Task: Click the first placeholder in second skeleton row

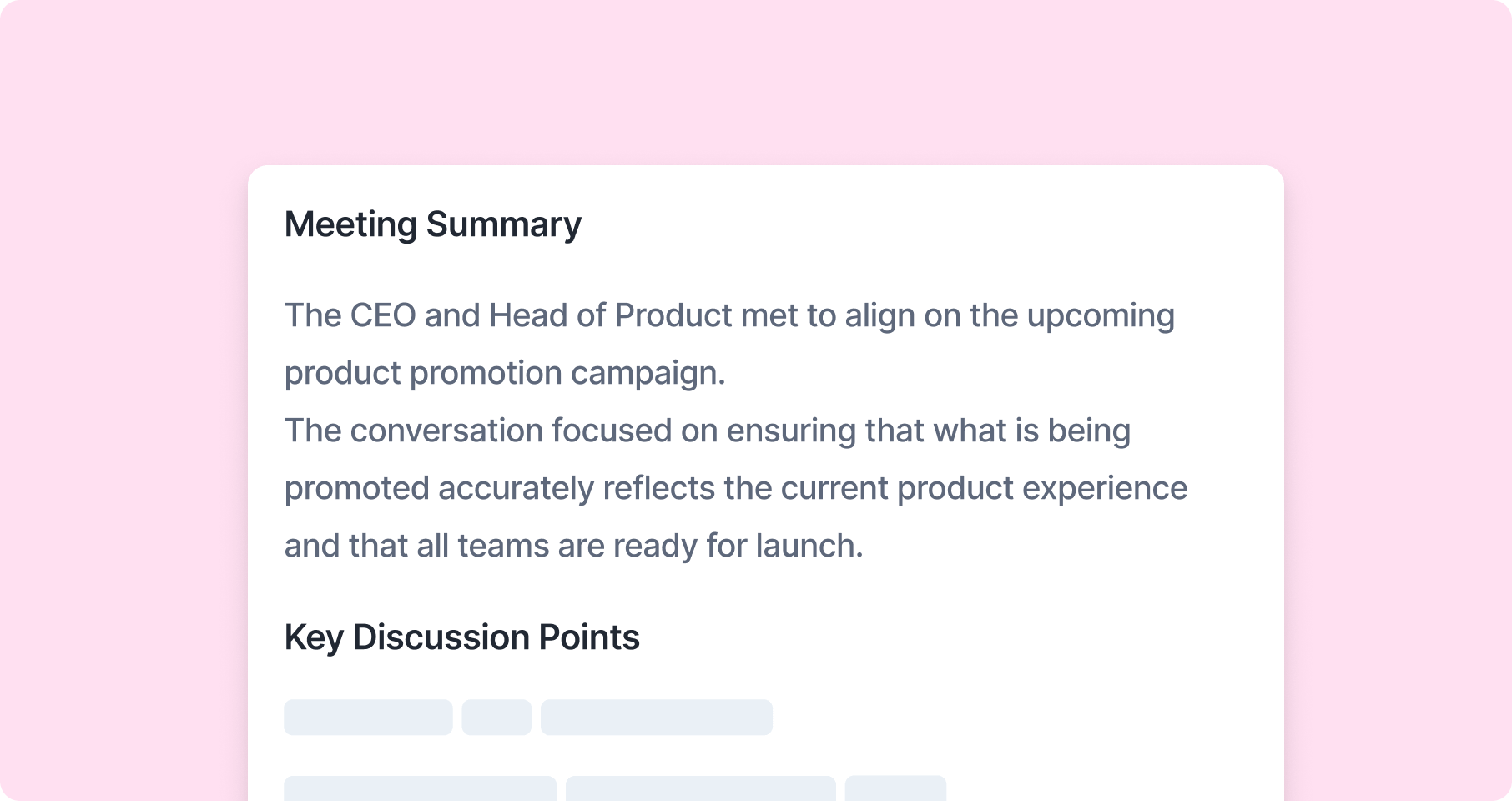Action: (420, 789)
